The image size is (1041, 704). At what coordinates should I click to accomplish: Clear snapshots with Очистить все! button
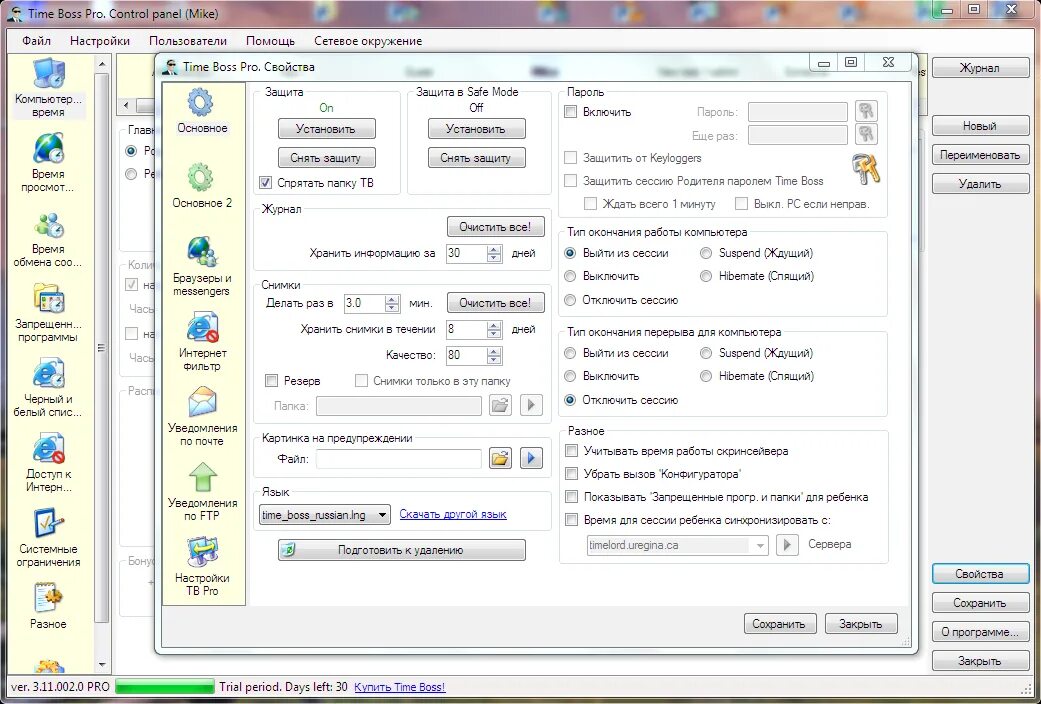point(495,303)
